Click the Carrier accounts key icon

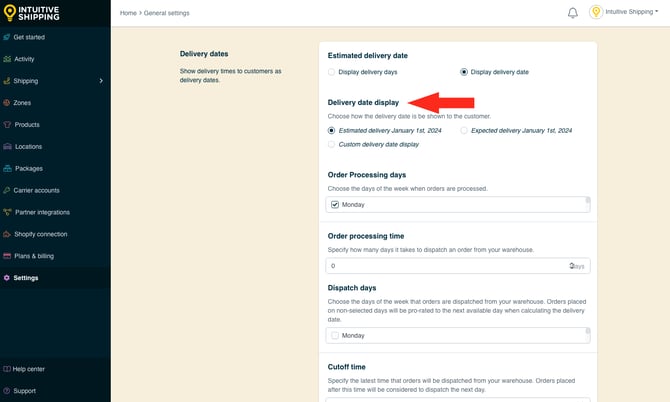pos(7,190)
